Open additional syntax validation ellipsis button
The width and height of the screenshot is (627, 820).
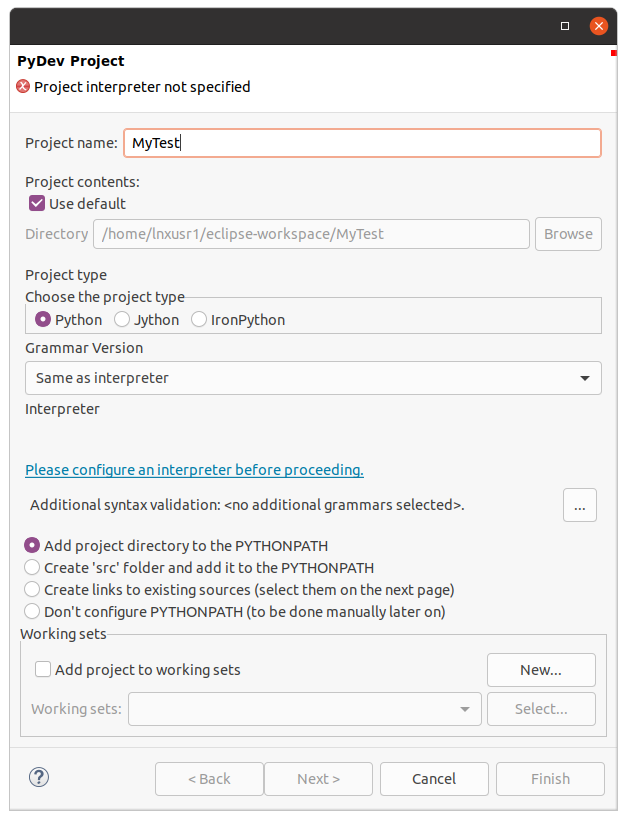point(579,505)
